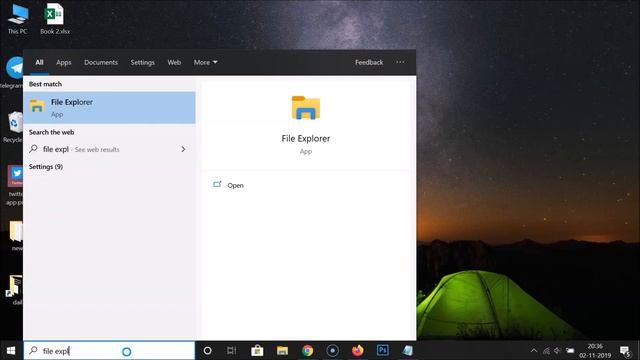The width and height of the screenshot is (640, 360).
Task: Click Open in the preview pane
Action: 235,185
